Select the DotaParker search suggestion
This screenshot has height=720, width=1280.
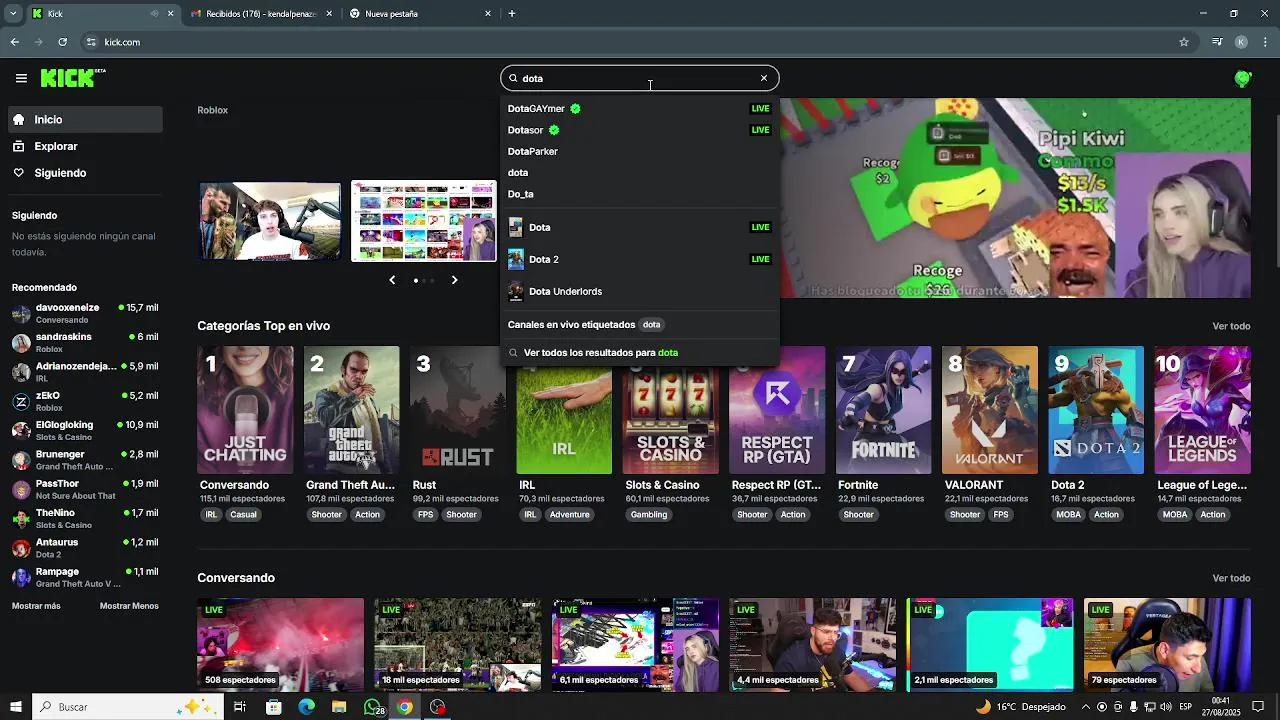[639, 152]
